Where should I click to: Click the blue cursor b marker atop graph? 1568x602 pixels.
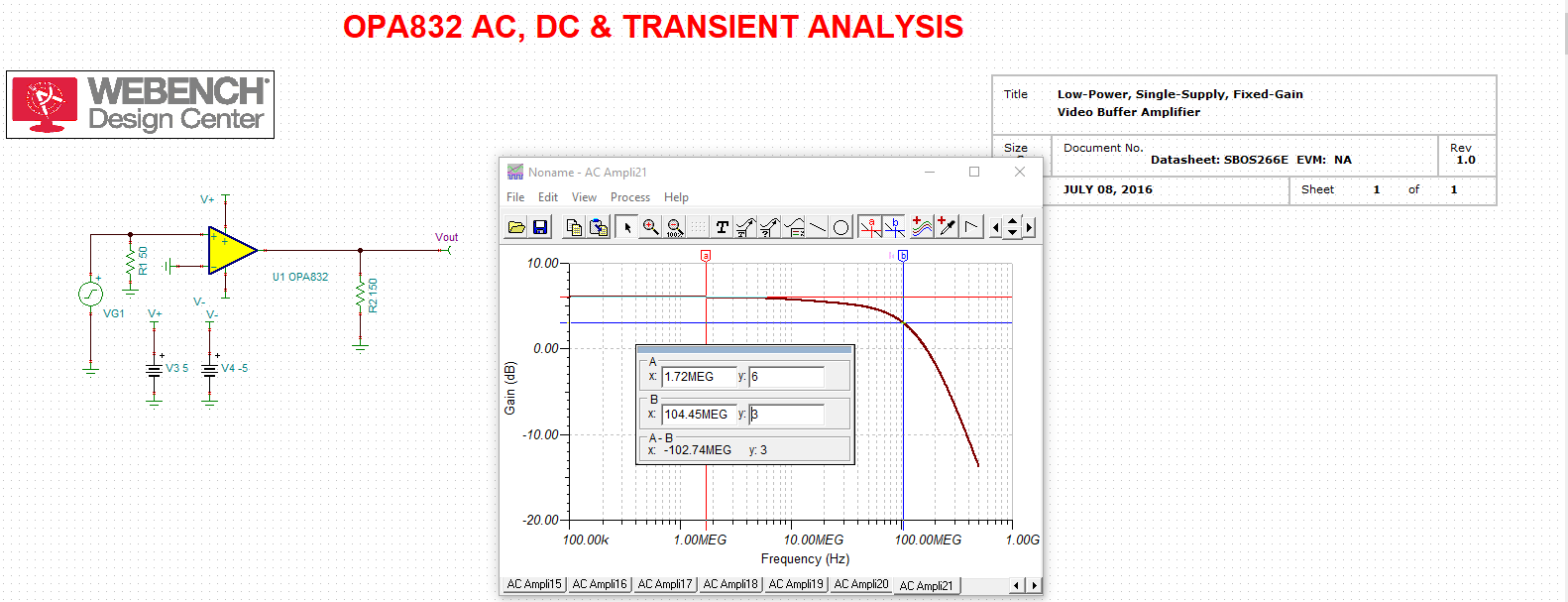(x=903, y=255)
